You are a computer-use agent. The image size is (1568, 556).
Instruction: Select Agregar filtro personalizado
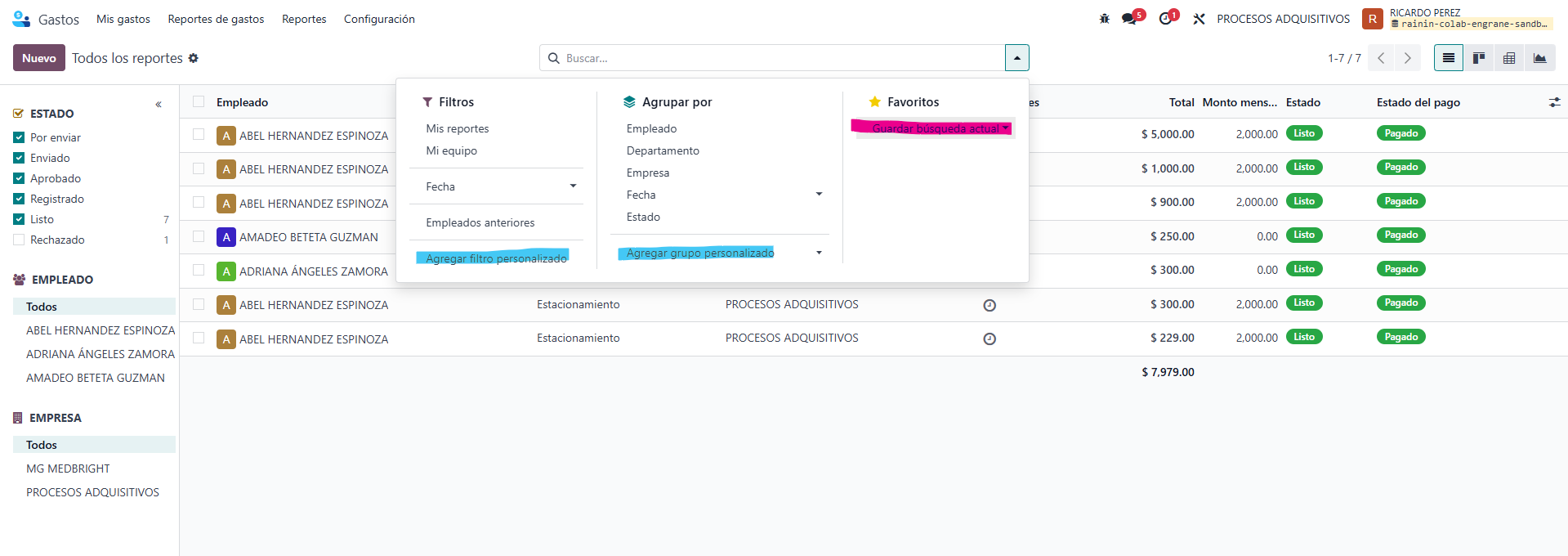(x=496, y=258)
